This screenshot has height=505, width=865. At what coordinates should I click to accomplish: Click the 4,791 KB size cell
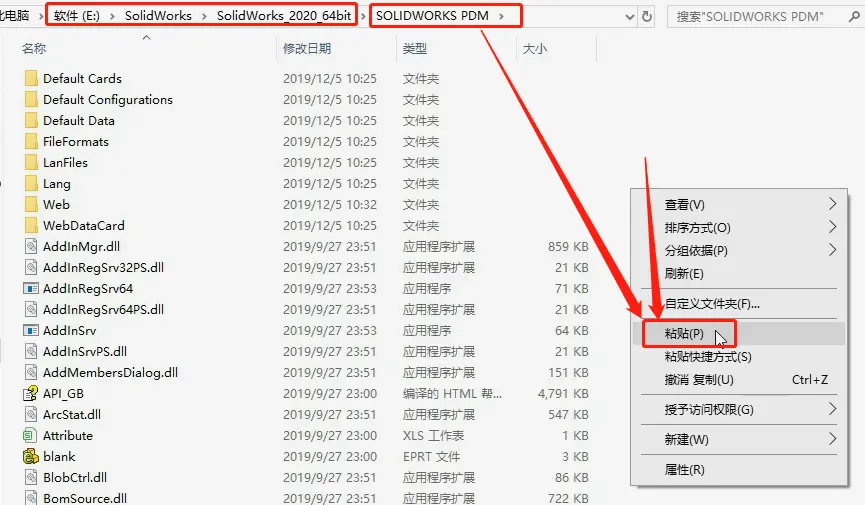click(x=563, y=394)
